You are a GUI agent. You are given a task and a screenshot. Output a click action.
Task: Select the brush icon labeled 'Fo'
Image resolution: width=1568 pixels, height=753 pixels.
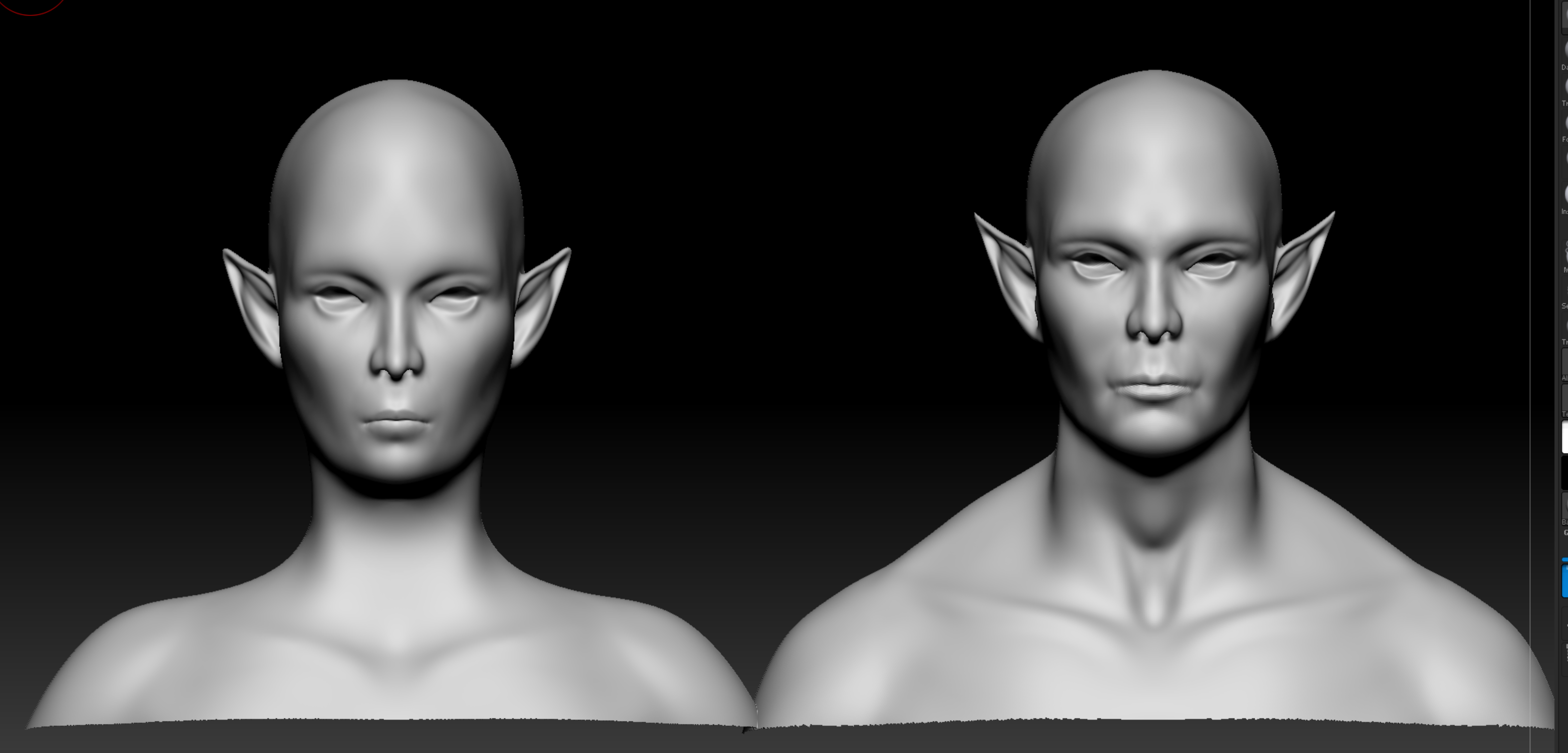tap(1565, 122)
